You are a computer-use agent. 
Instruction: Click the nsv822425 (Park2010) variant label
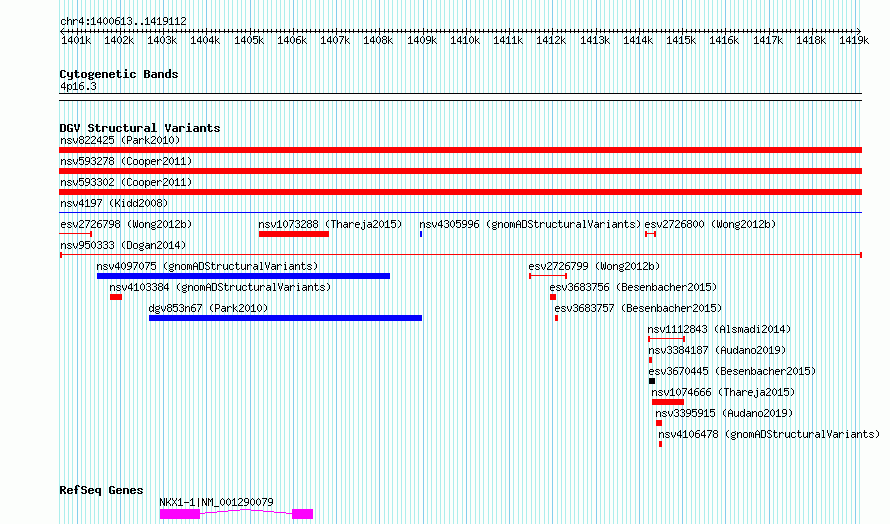coord(120,140)
